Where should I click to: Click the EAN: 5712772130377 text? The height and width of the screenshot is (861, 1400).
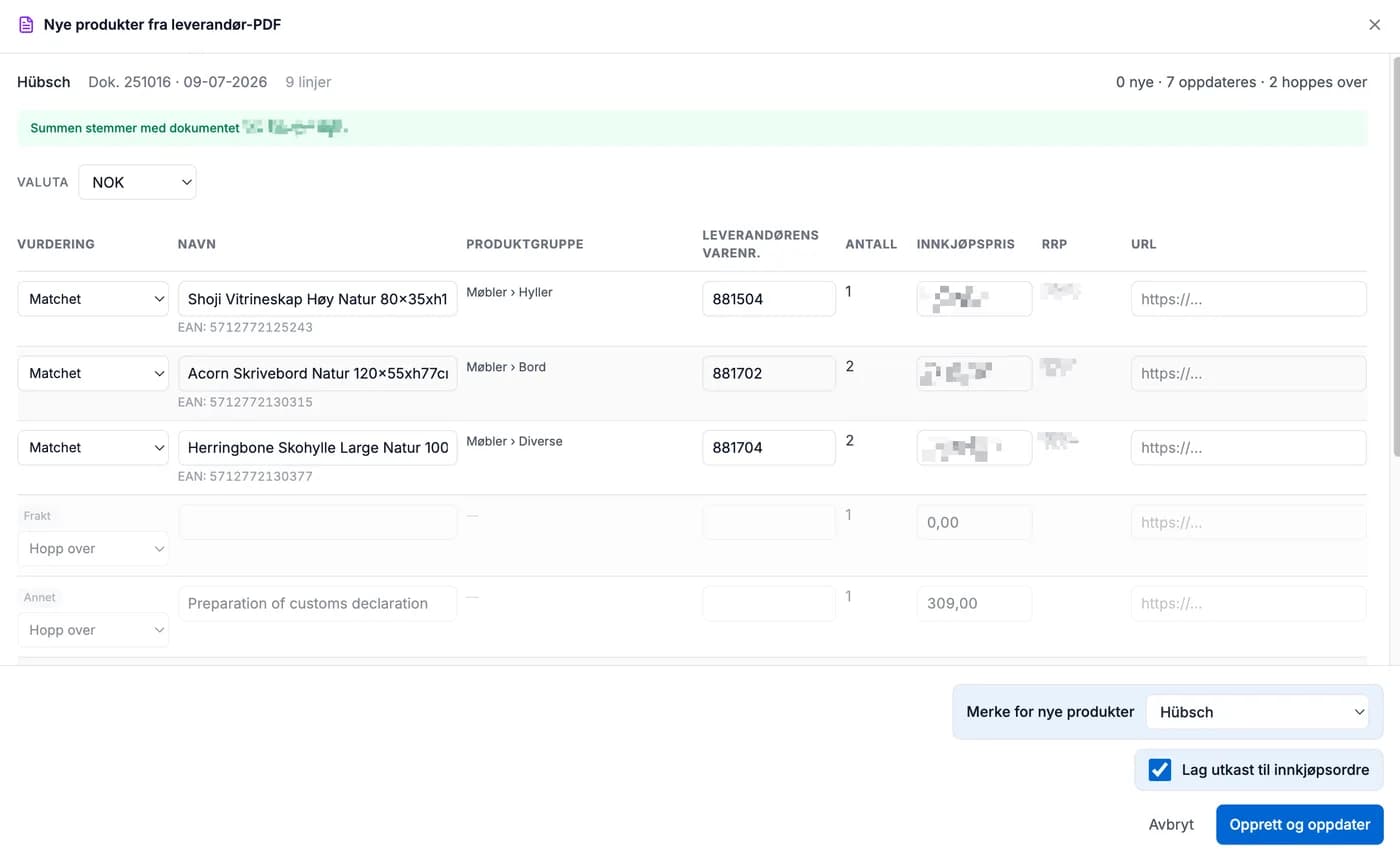[x=245, y=476]
